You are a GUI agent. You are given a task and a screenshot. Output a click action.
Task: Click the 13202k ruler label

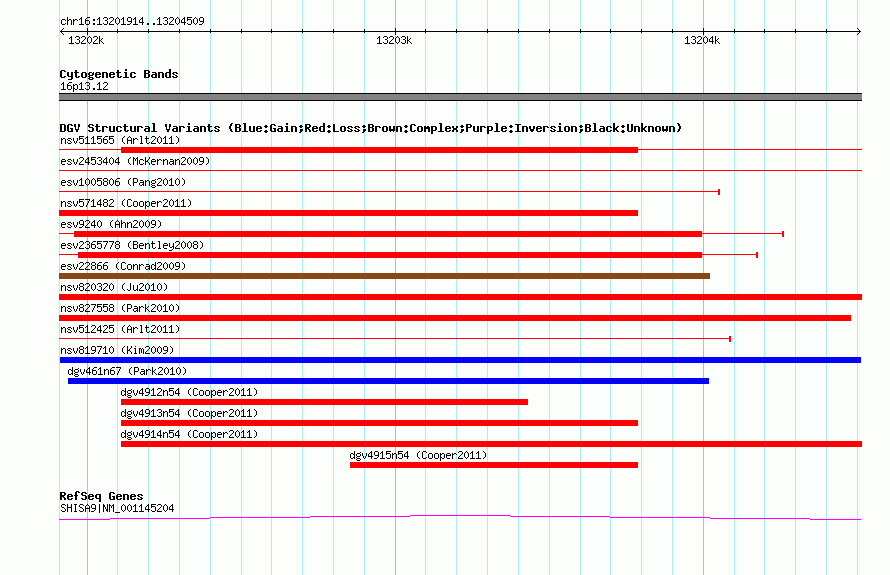coord(86,40)
